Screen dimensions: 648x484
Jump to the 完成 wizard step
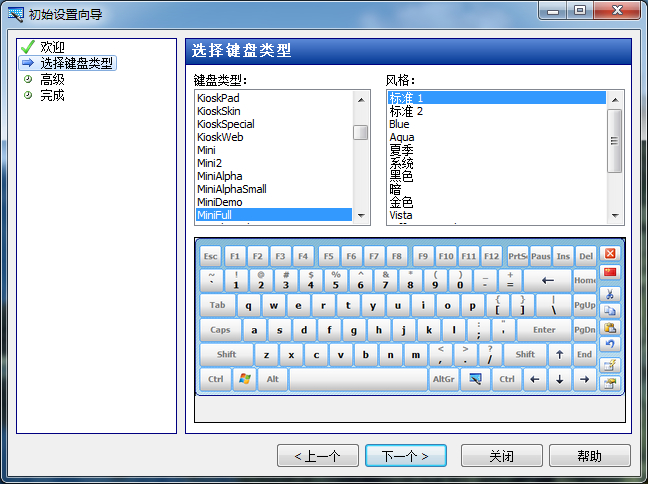[52, 95]
